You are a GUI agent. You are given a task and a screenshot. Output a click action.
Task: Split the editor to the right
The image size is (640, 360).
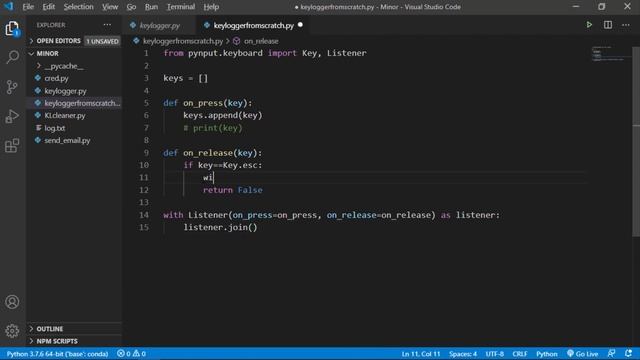608,25
